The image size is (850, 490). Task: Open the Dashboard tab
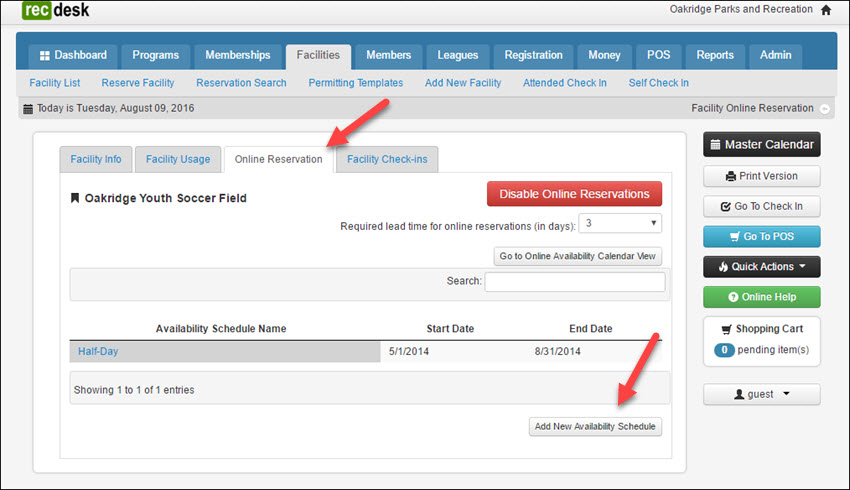(x=73, y=55)
